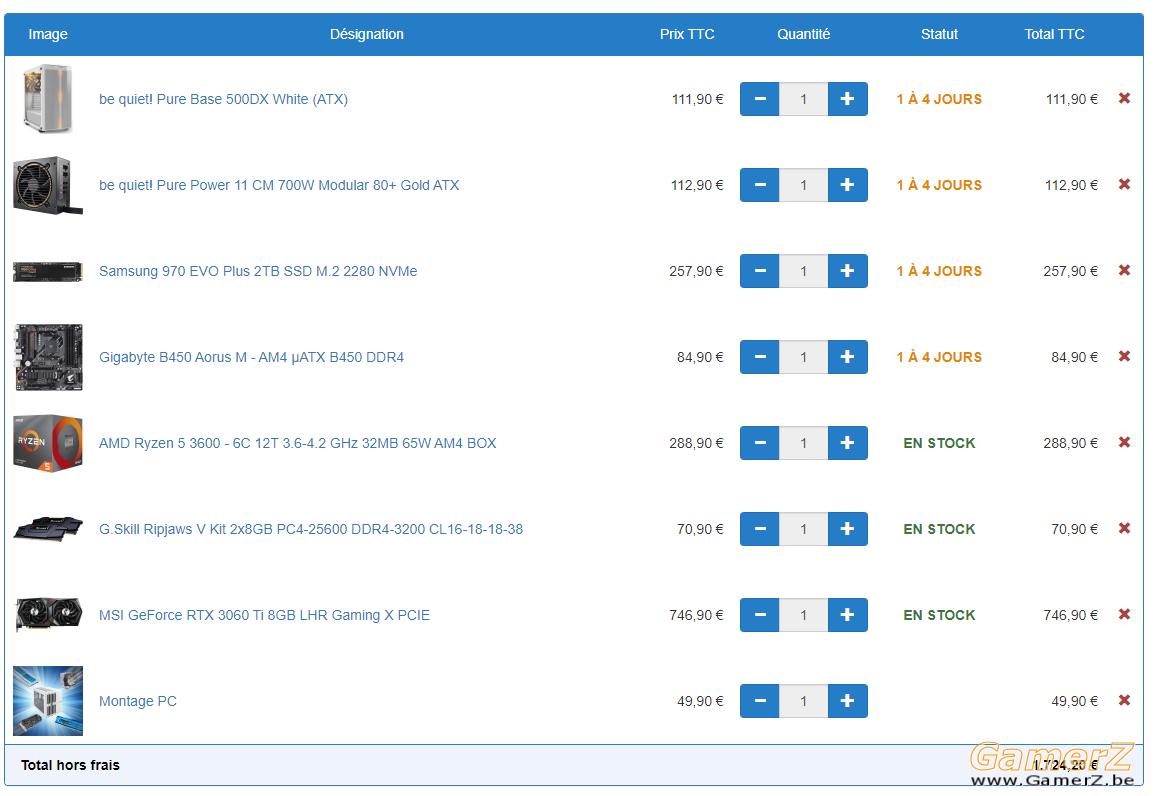Screen dimensions: 1155x796
Task: Add one more AMD Ryzen 5 3600
Action: point(848,443)
